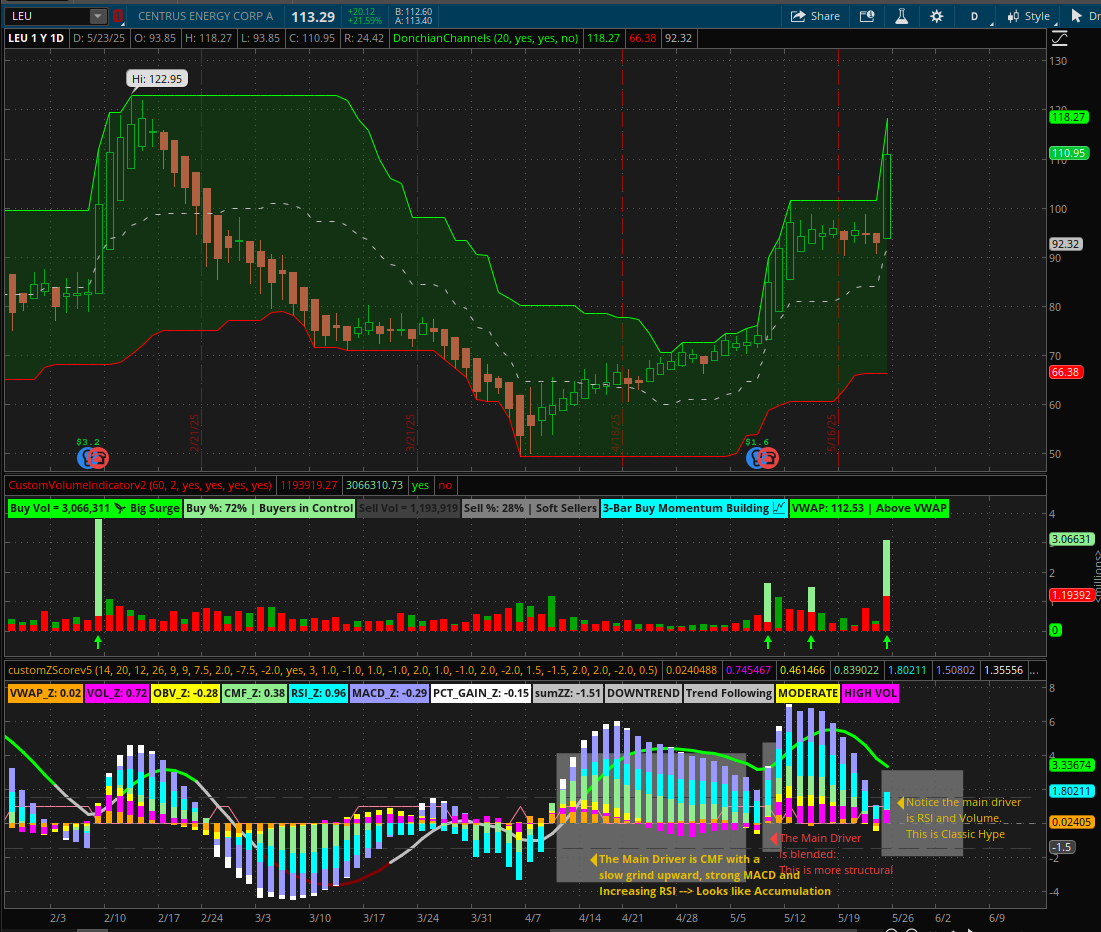1101x932 pixels.
Task: Open the D time frame selector
Action: pyautogui.click(x=975, y=16)
